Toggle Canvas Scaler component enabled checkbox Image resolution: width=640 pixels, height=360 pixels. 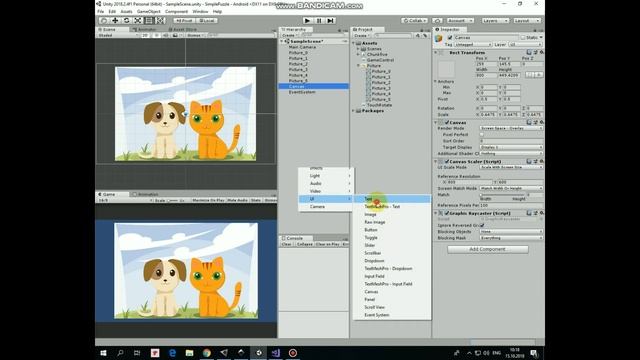click(447, 162)
